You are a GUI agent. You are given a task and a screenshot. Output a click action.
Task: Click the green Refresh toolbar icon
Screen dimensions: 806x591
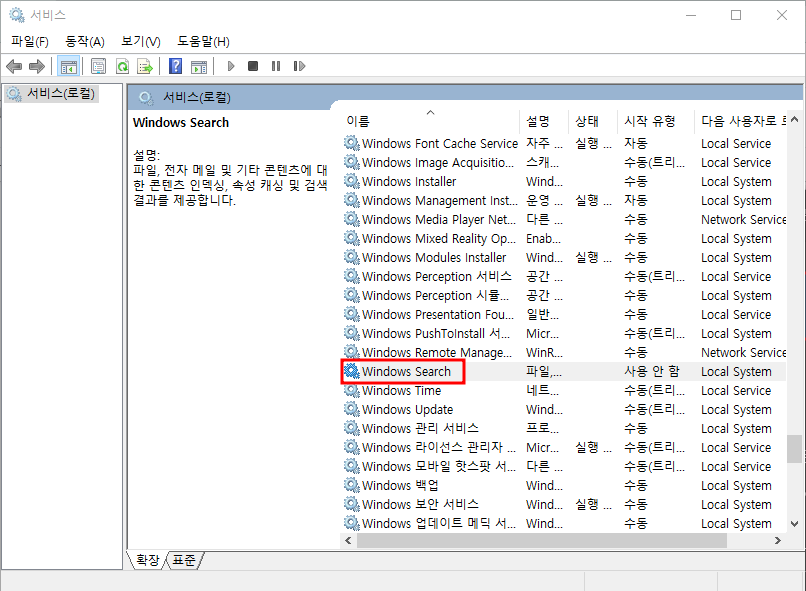click(x=122, y=66)
